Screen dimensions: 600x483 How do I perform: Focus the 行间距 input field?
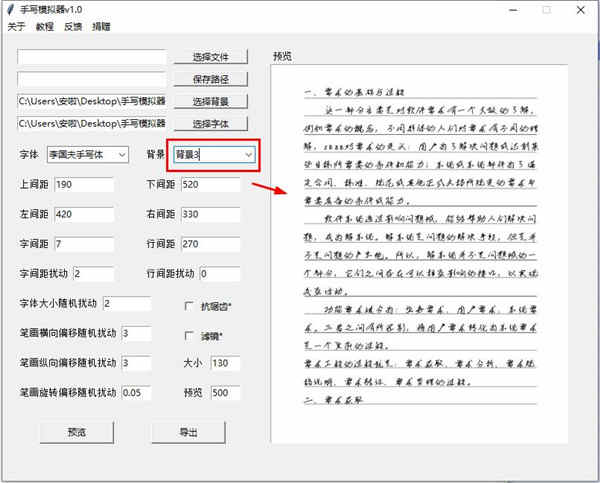210,244
